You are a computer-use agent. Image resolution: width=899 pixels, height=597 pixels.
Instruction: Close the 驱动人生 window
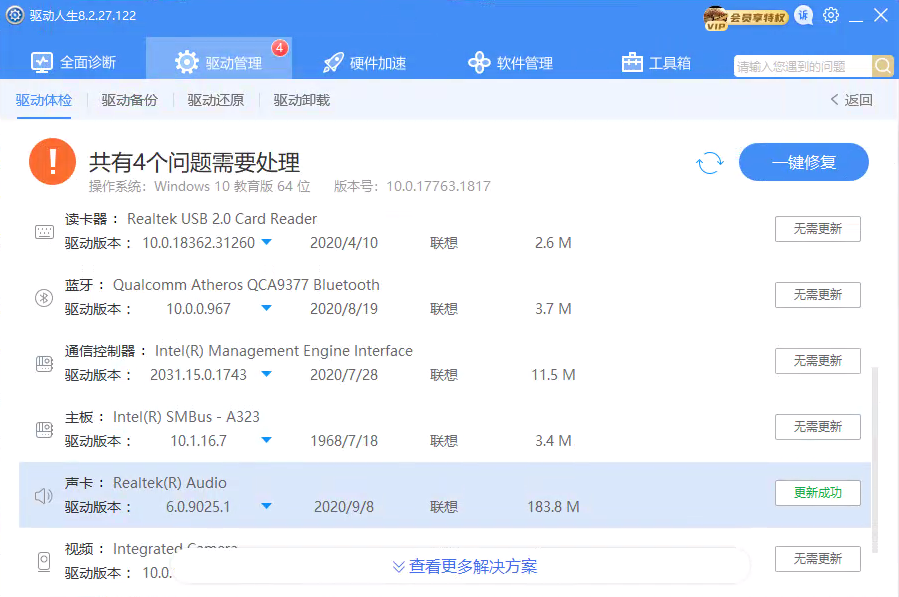click(881, 15)
